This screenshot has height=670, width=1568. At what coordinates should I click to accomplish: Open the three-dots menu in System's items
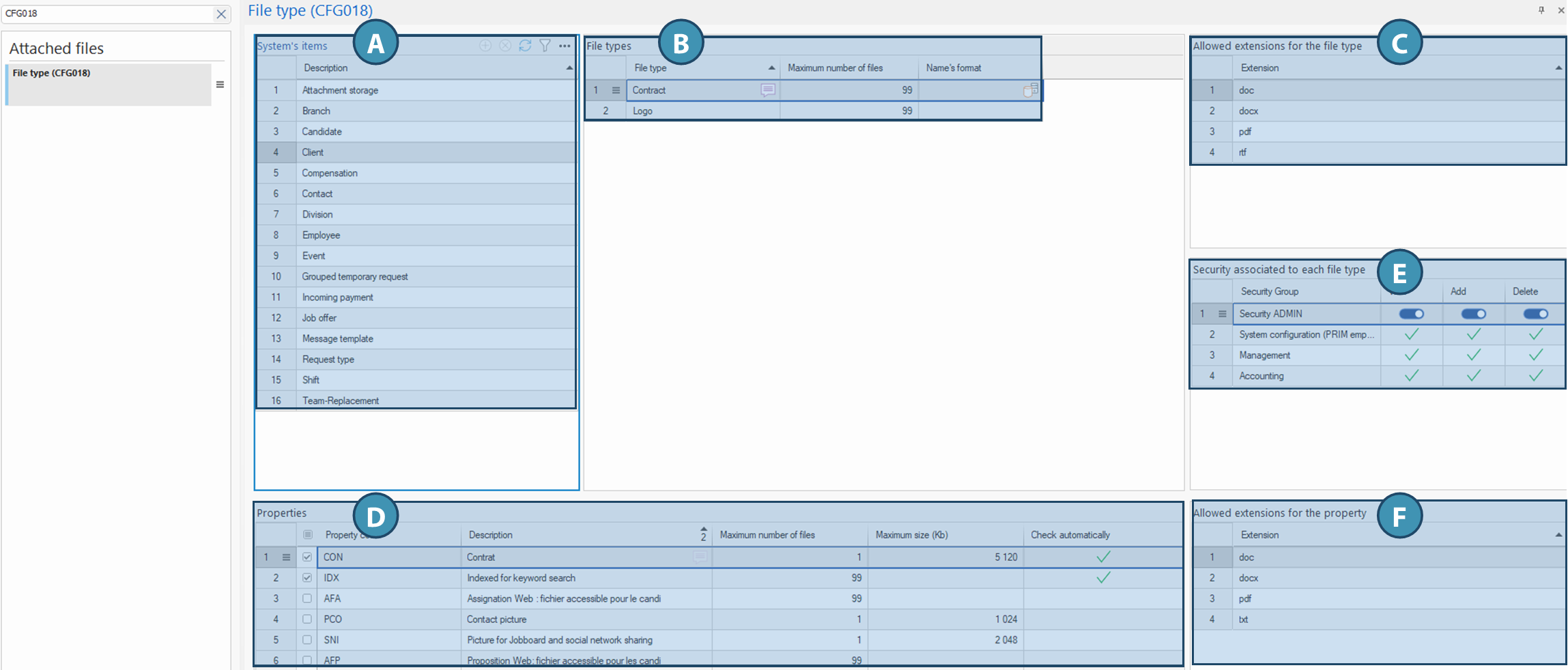(x=565, y=46)
